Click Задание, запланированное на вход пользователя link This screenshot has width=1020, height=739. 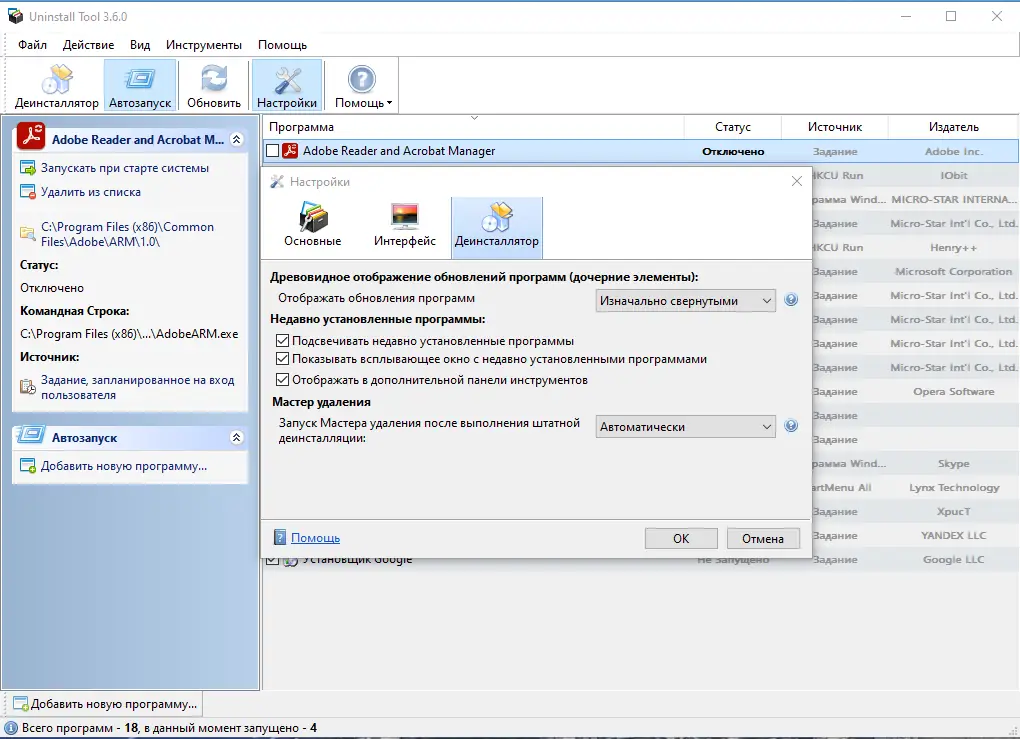137,387
